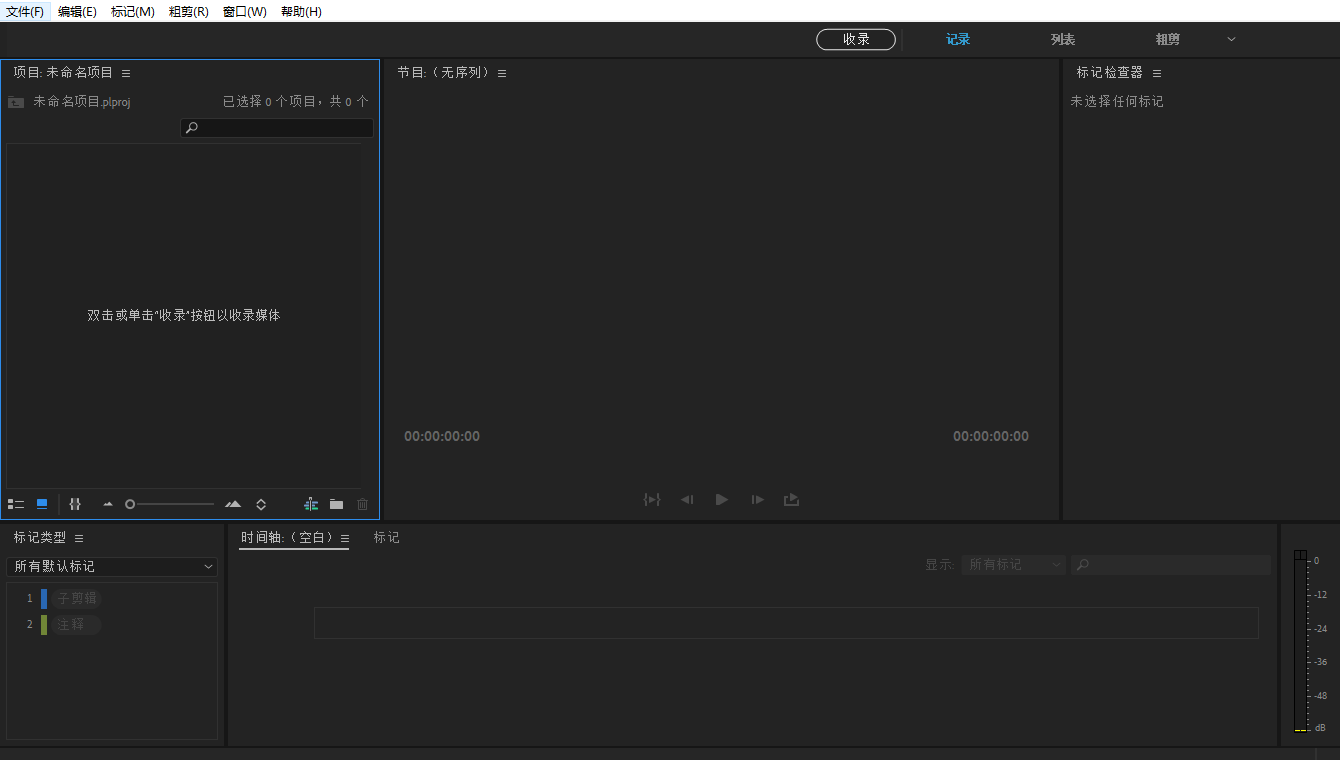Open the 编辑(E) menu

point(77,11)
